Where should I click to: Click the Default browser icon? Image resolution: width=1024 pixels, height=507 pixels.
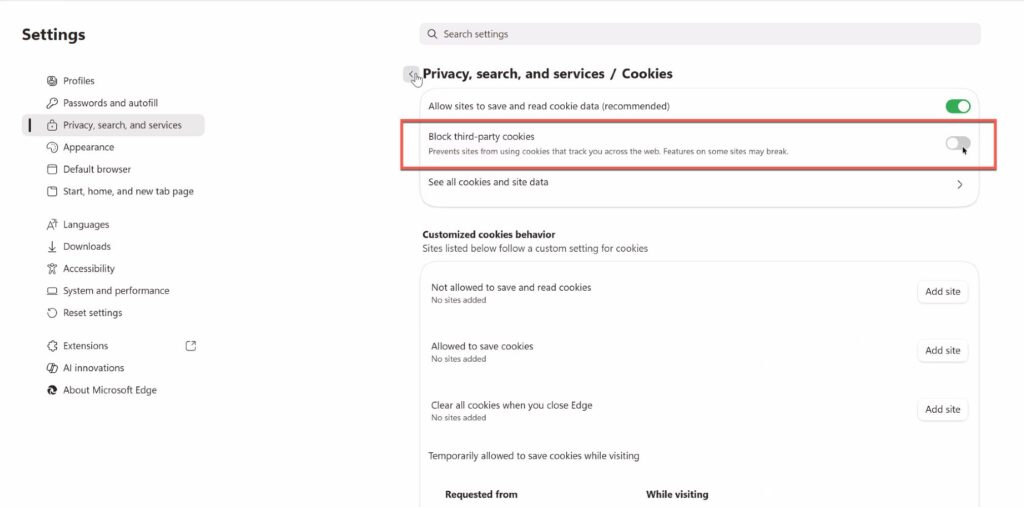(52, 169)
